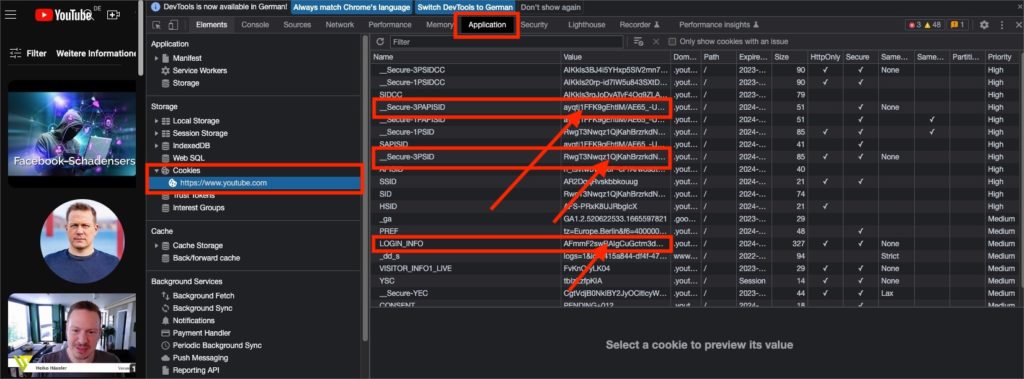
Task: Expand the Session Storage tree item
Action: point(156,133)
